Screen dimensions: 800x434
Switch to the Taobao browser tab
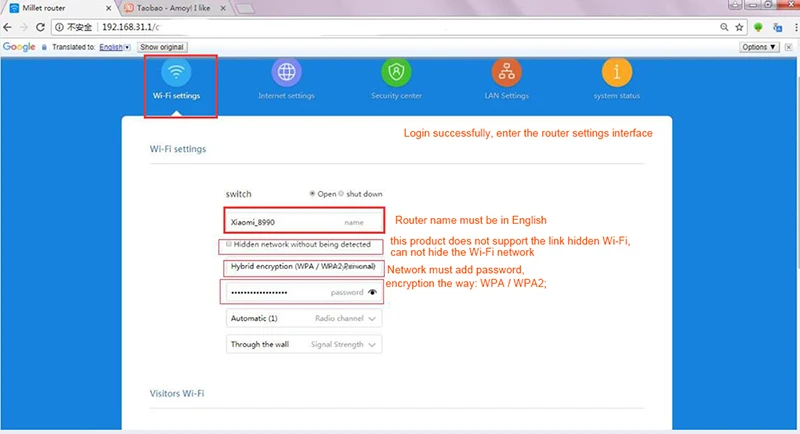coord(173,8)
